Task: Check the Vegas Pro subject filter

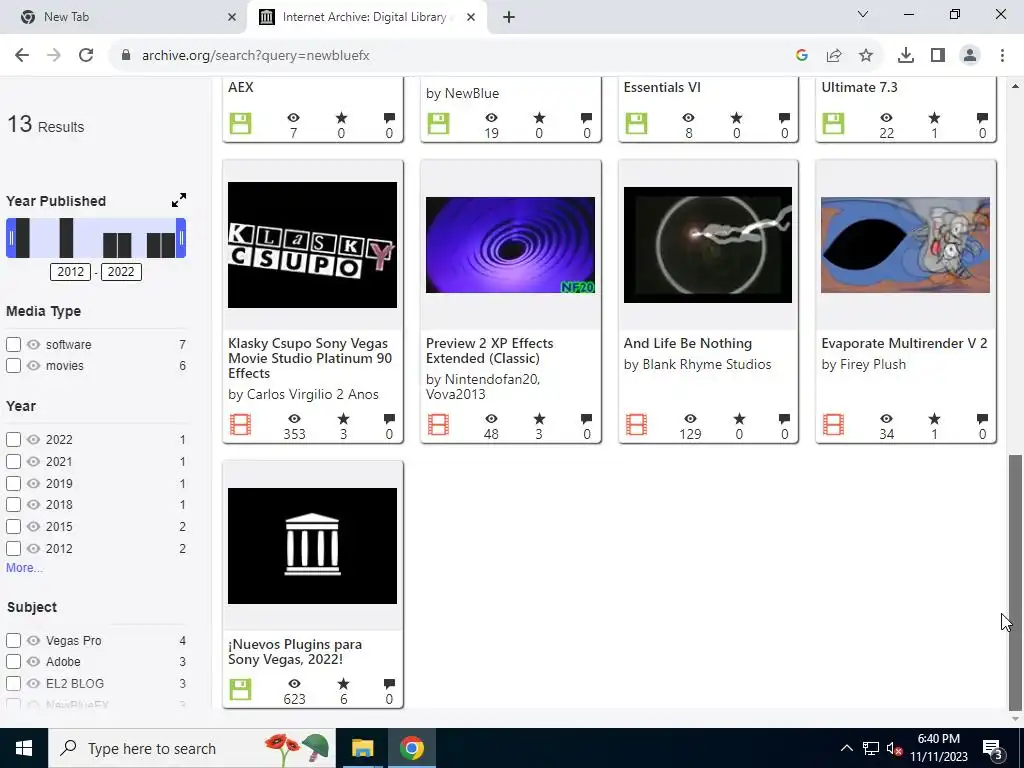Action: point(13,640)
